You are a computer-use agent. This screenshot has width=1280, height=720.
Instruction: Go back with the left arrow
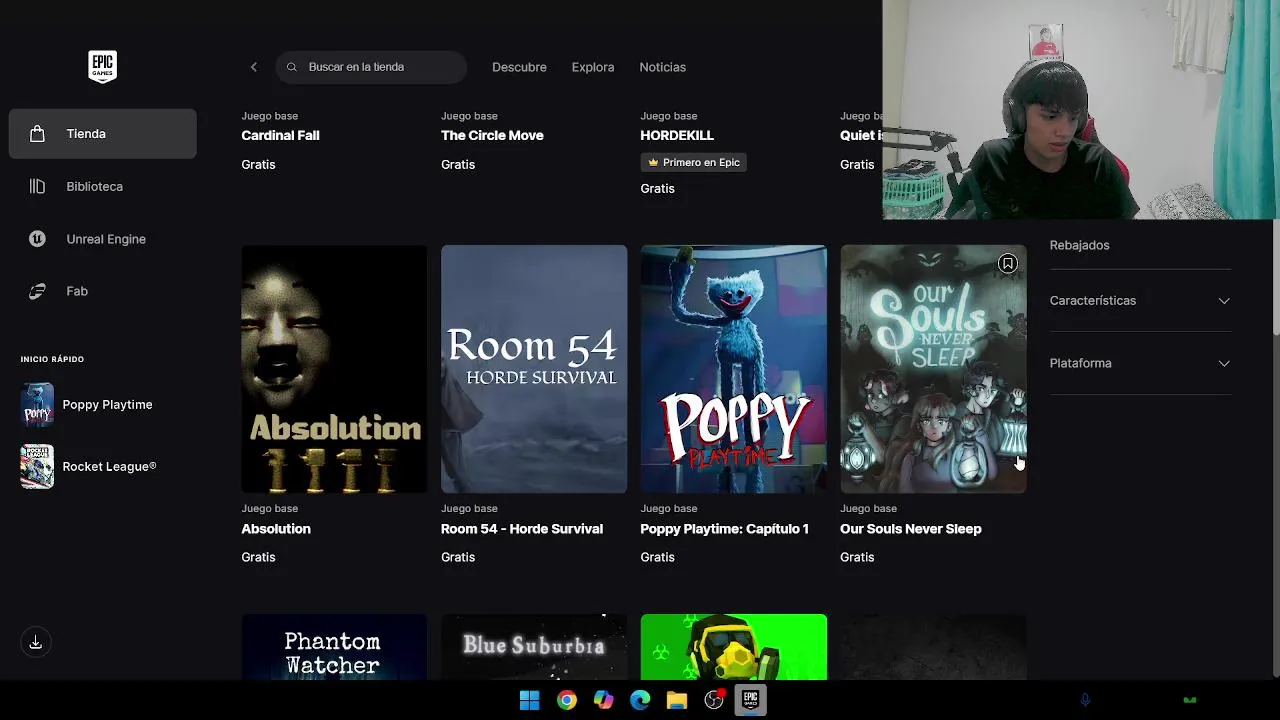[254, 67]
